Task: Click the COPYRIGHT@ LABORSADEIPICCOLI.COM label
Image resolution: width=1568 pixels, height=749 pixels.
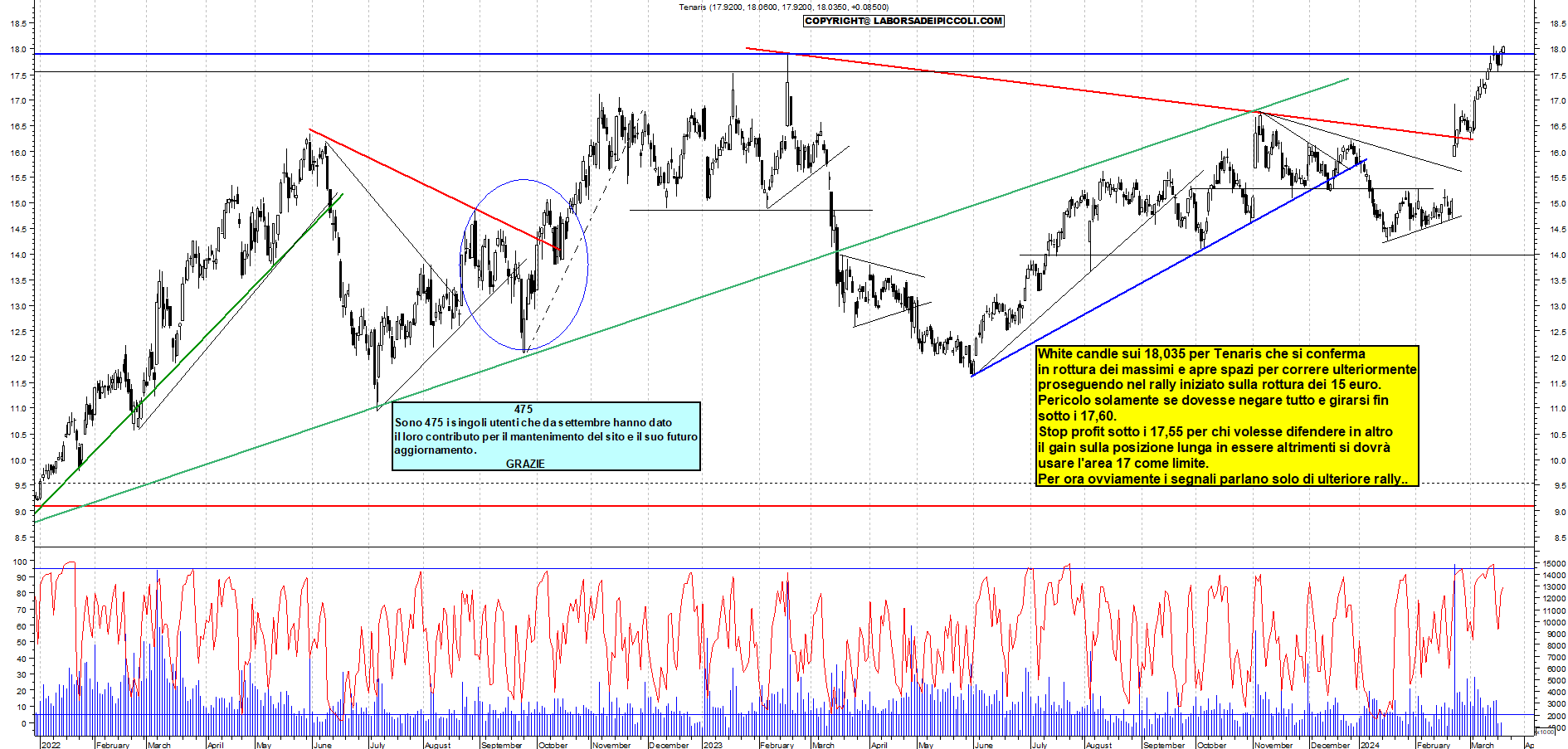Action: pos(903,21)
